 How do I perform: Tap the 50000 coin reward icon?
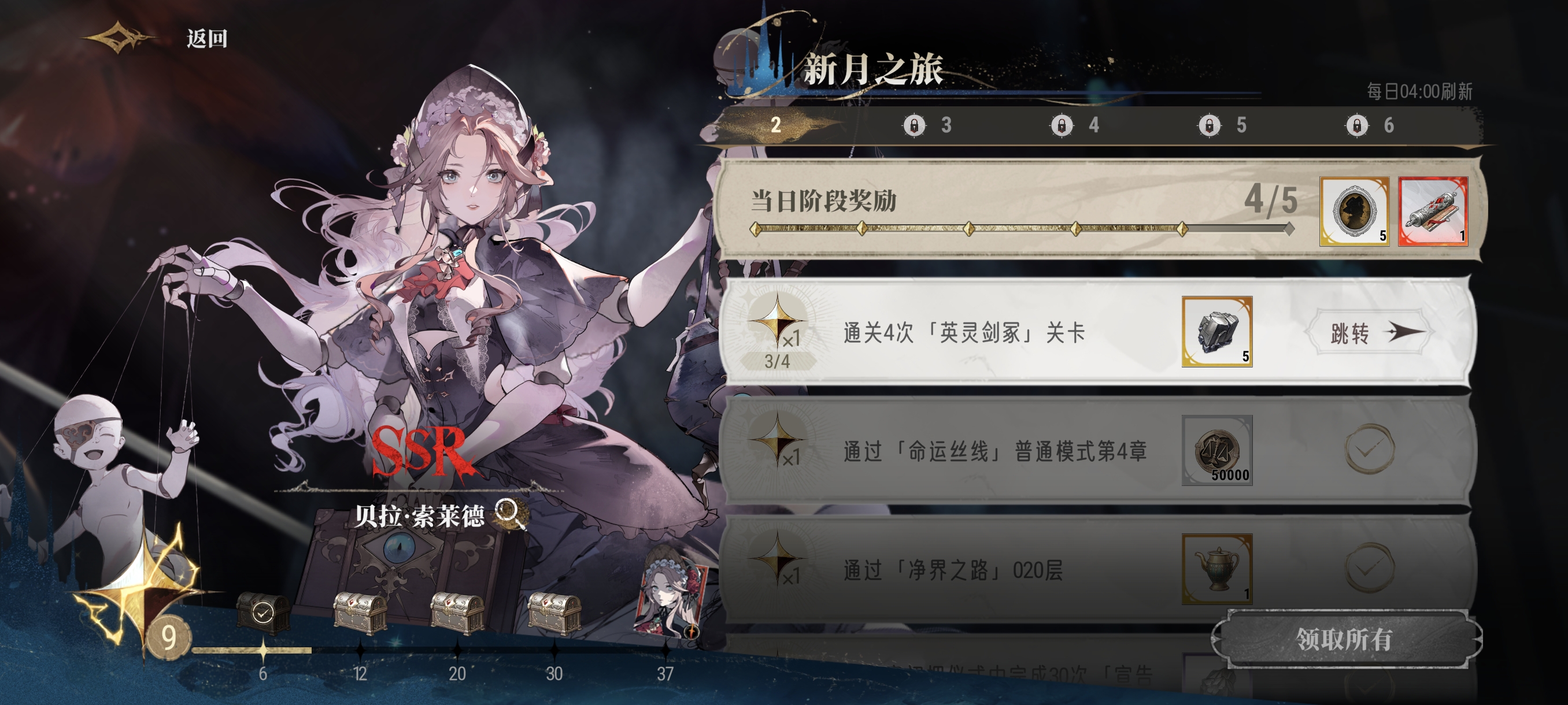pyautogui.click(x=1217, y=450)
